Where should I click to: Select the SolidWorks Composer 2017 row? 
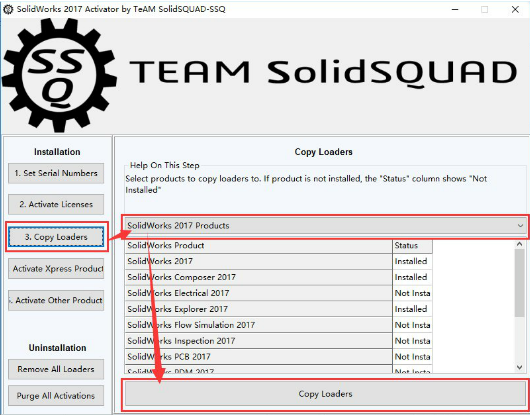(259, 277)
